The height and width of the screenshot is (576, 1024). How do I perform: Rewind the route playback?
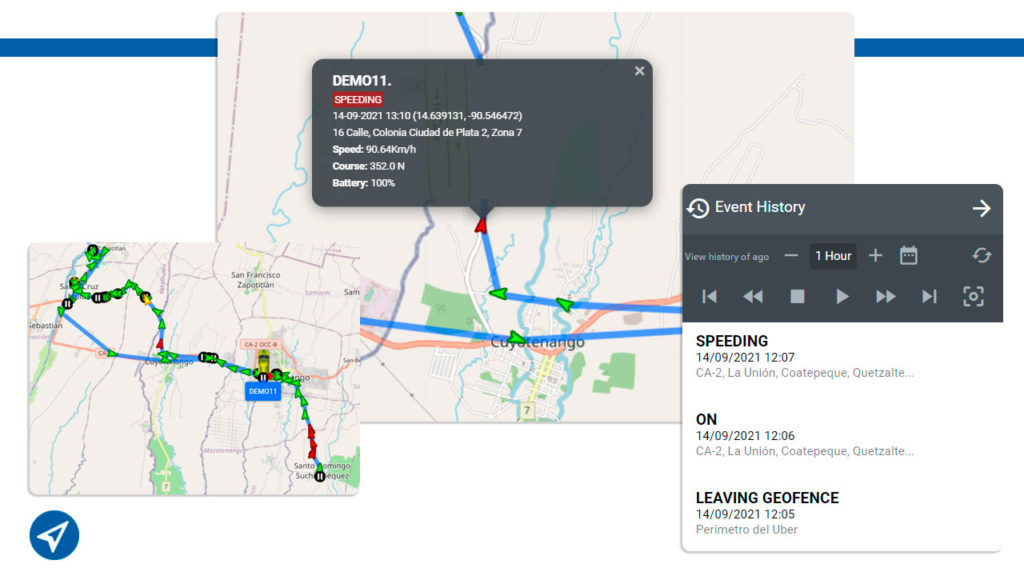[753, 296]
